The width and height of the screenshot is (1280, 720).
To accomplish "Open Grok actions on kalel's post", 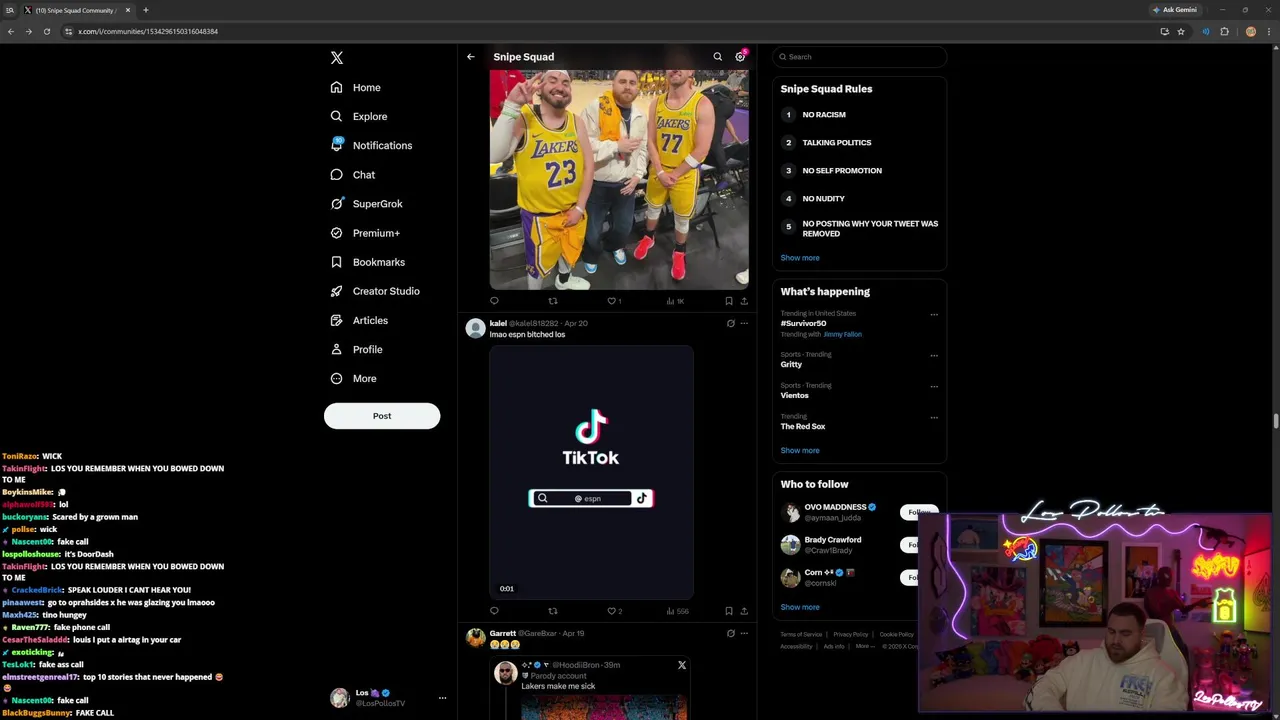I will point(730,324).
